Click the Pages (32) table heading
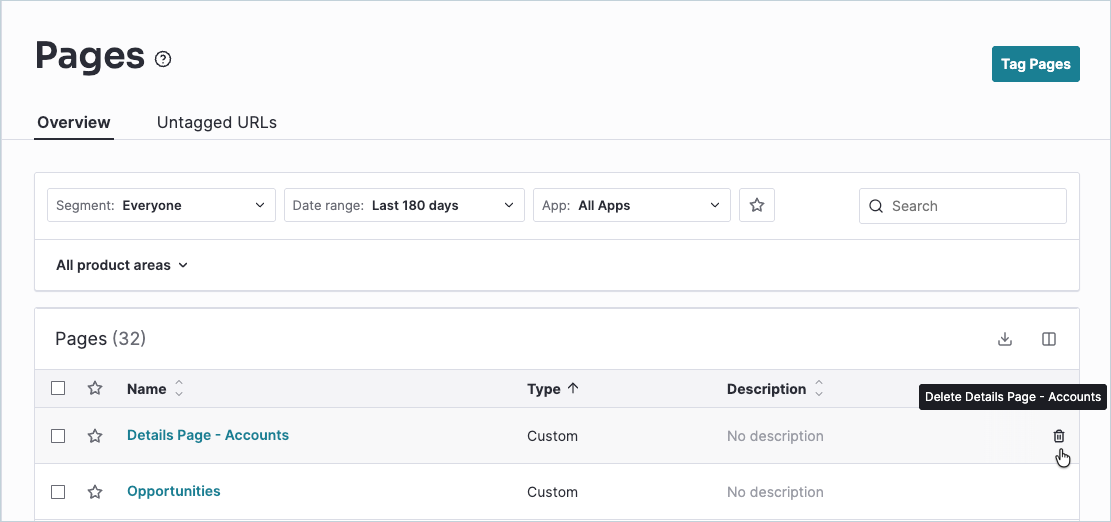1111x522 pixels. (101, 339)
